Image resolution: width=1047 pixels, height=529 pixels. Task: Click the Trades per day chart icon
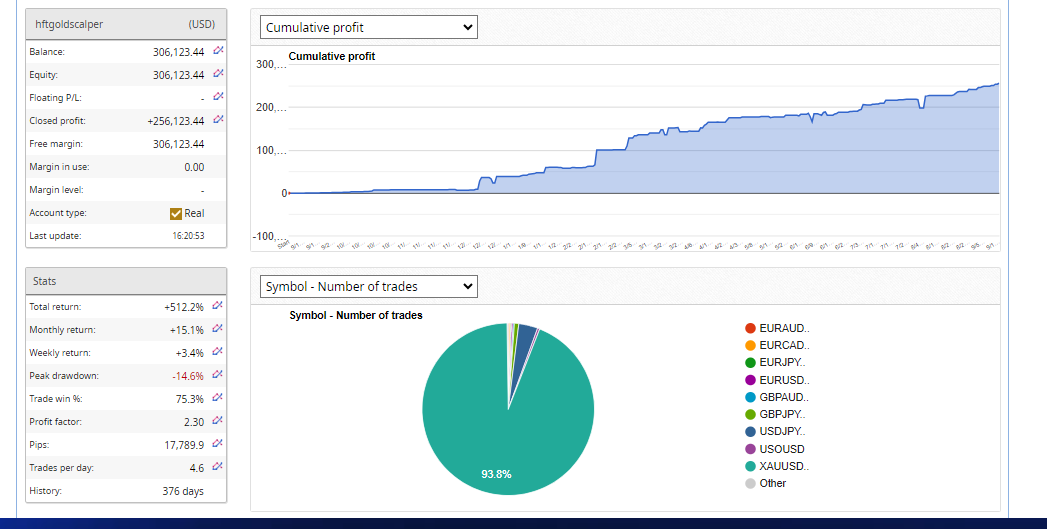click(x=218, y=467)
